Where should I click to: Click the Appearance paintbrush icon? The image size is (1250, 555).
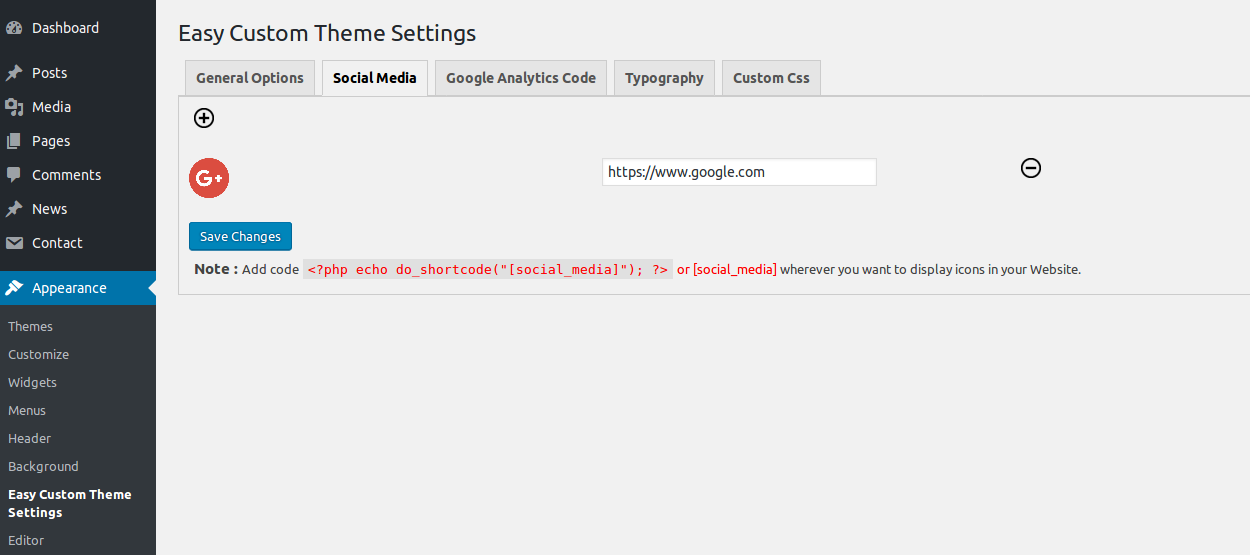point(14,288)
